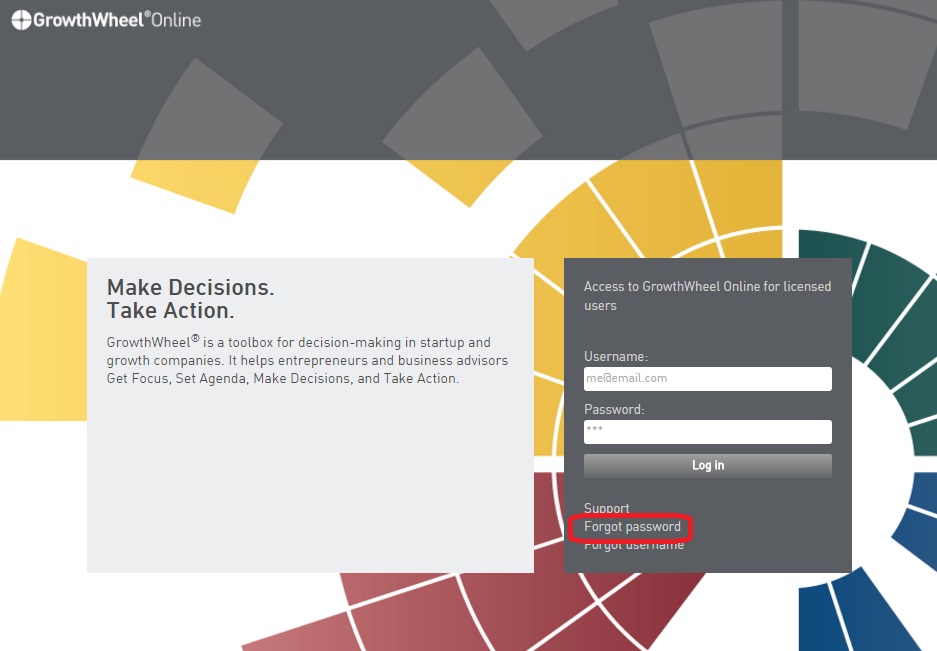Click 'Access to GrowthWheel Online for licensed users' text
Viewport: 937px width, 651px height.
click(708, 296)
